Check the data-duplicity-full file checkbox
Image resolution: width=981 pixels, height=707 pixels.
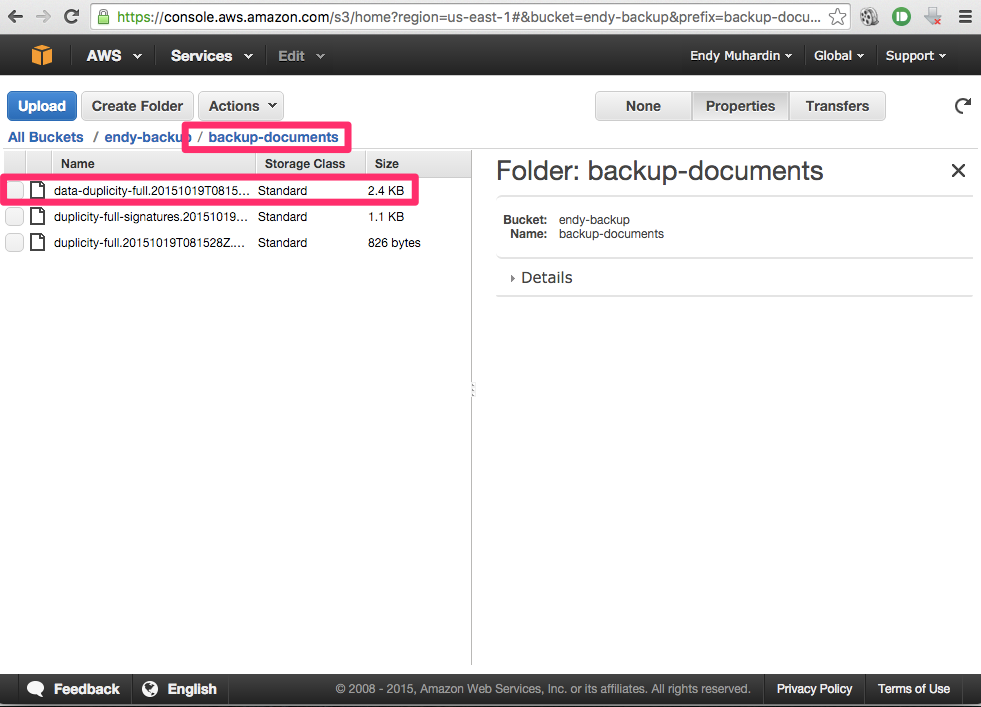[x=14, y=190]
